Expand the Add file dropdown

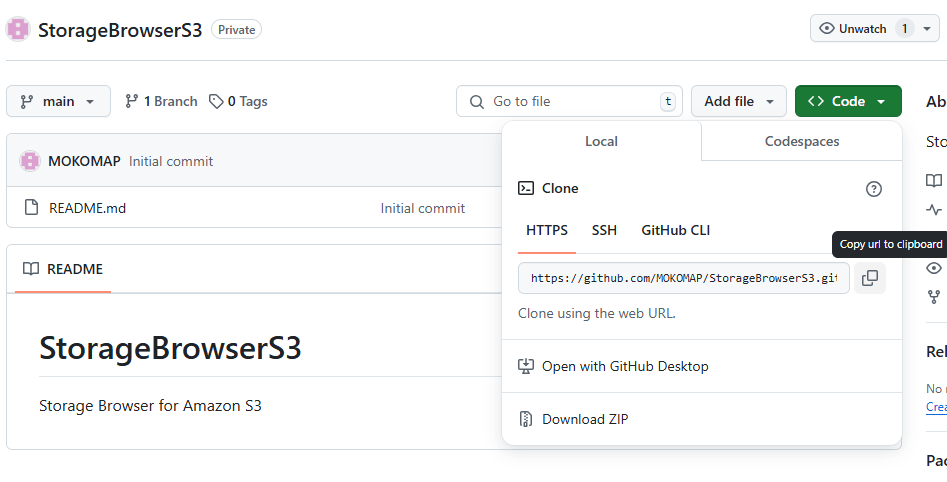coord(739,101)
